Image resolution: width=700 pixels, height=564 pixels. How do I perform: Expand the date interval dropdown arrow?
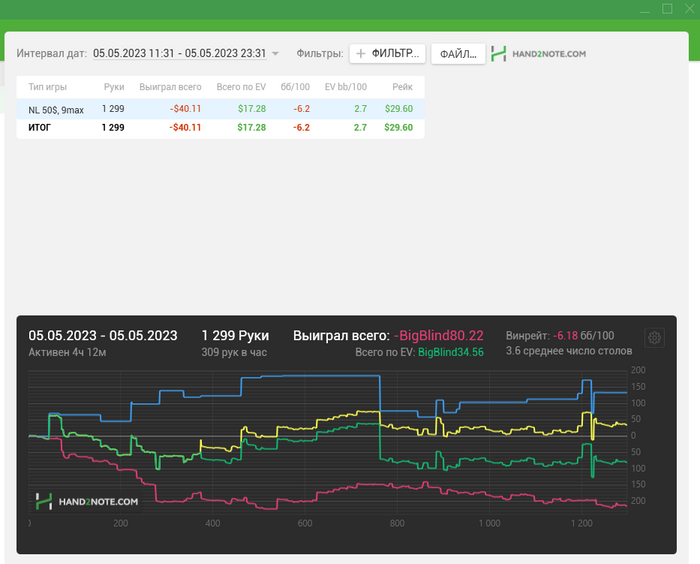(275, 54)
